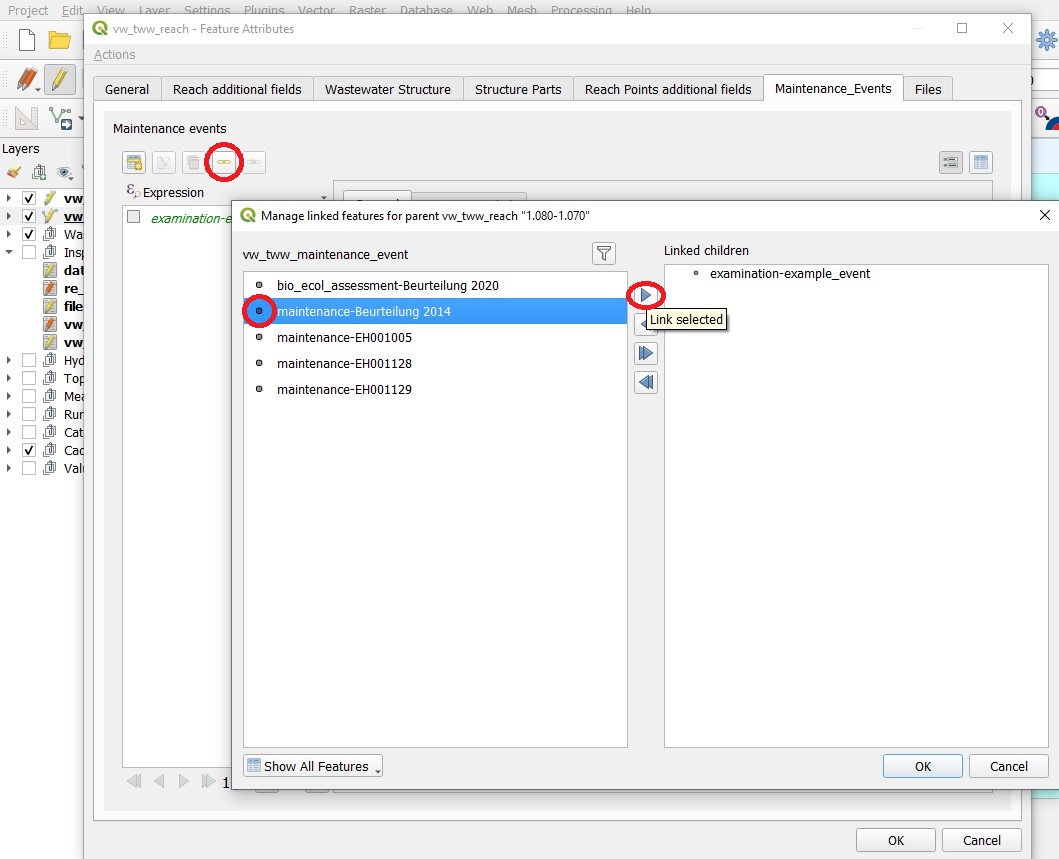Viewport: 1059px width, 859px height.
Task: Switch relation editor to table view icon
Action: [x=981, y=162]
